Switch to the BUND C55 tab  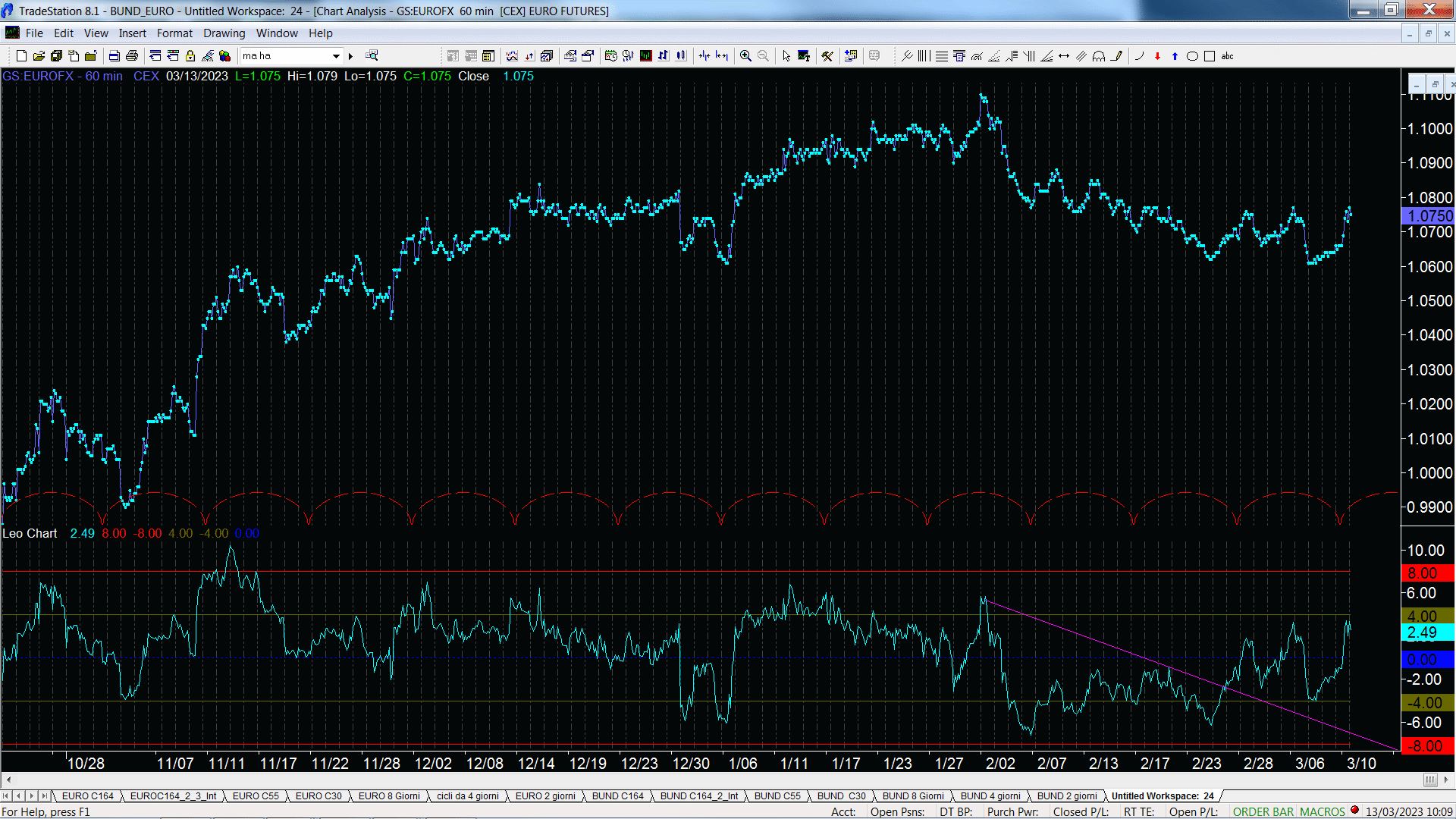[x=777, y=796]
